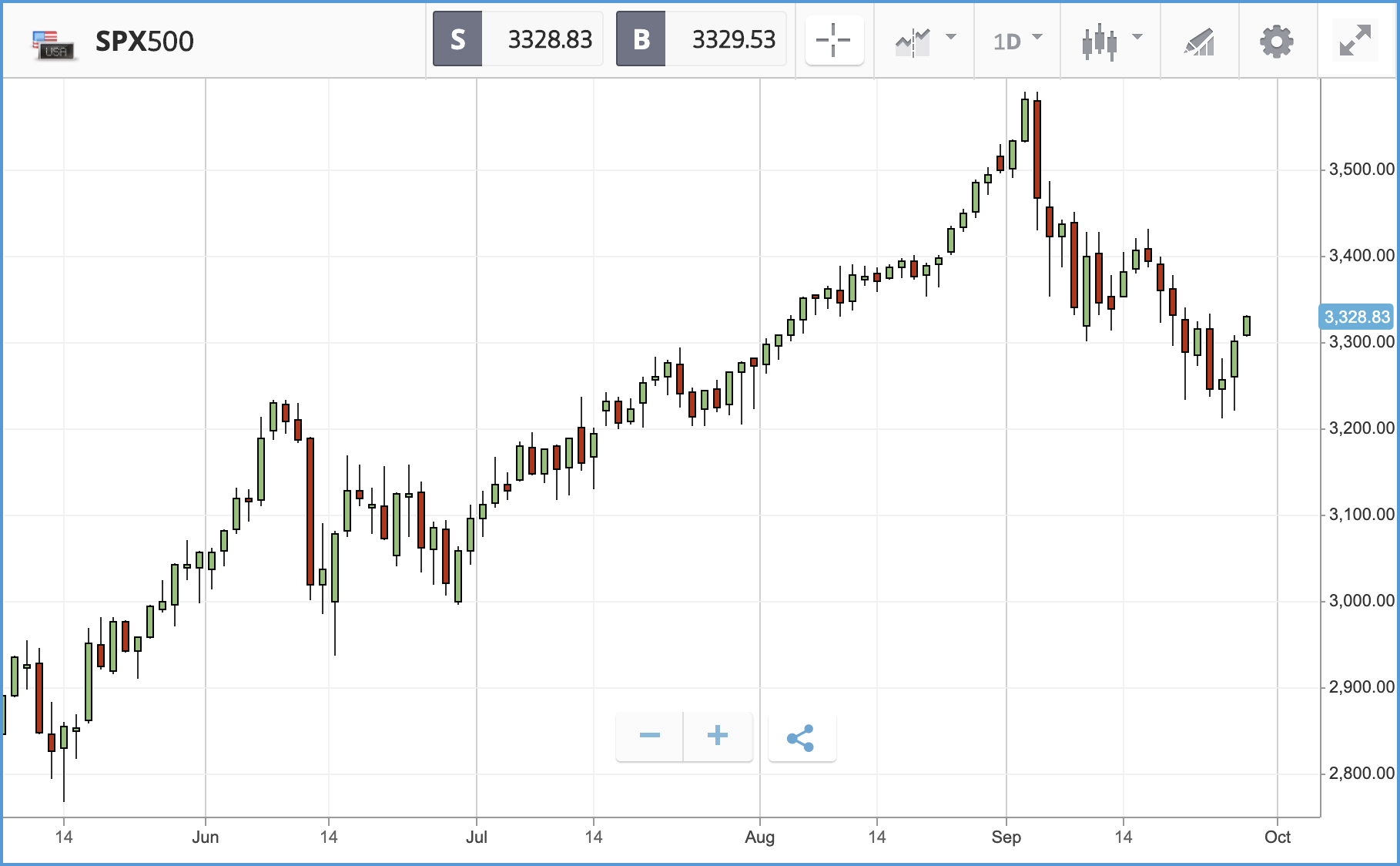The image size is (1400, 866).
Task: Expand chart to fullscreen
Action: [1355, 41]
